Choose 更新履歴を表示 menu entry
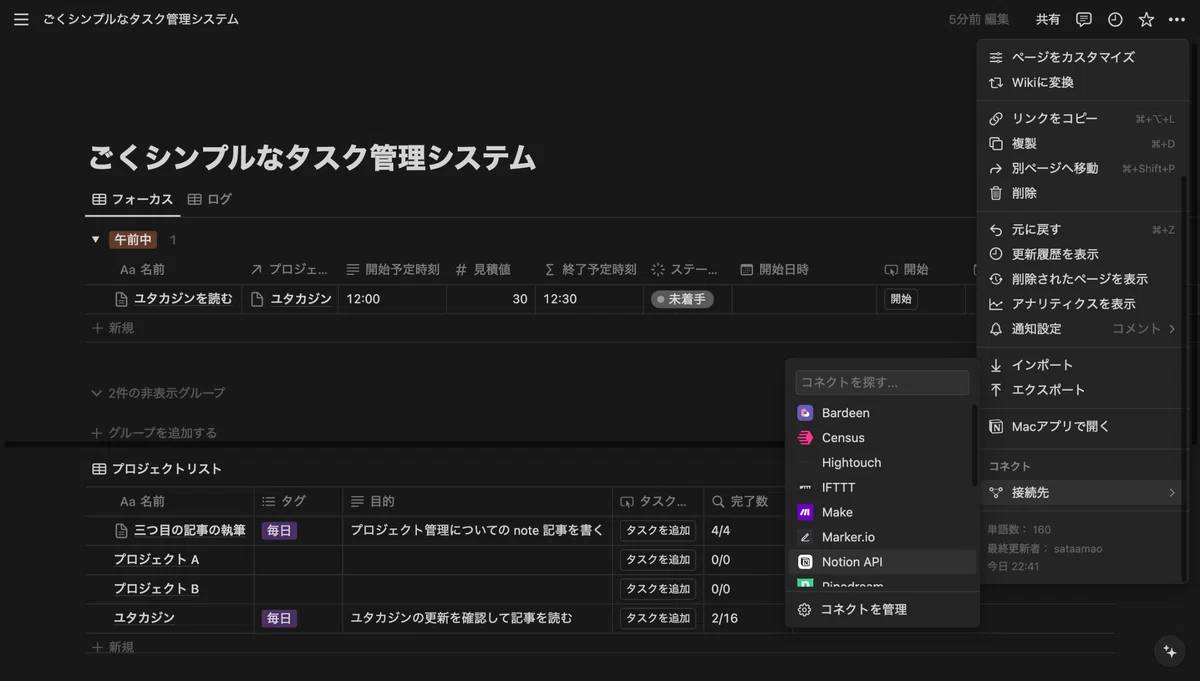The image size is (1200, 681). click(1082, 254)
